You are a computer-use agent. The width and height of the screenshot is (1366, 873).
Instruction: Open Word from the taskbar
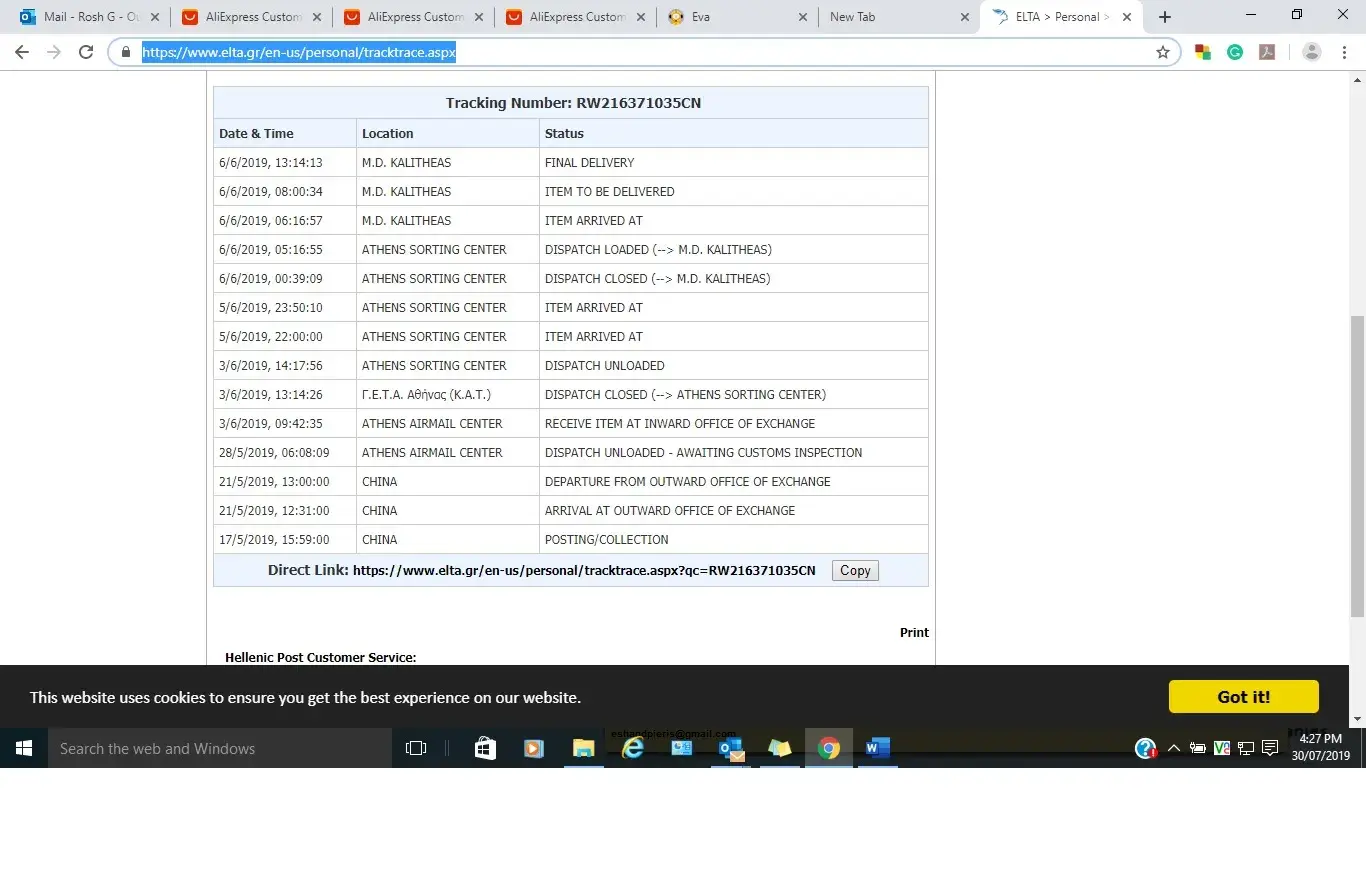877,748
